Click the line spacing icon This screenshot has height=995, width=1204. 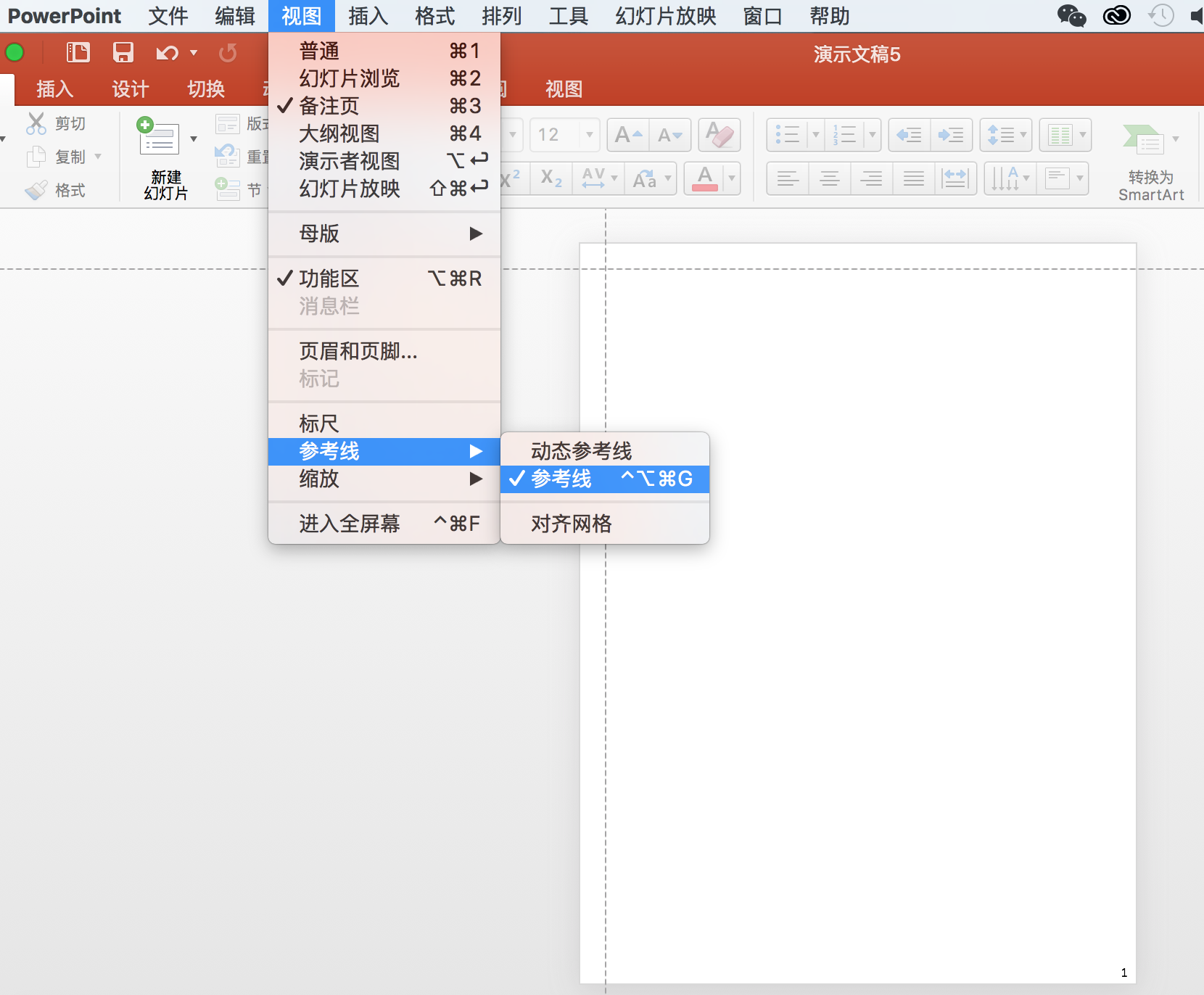1001,135
